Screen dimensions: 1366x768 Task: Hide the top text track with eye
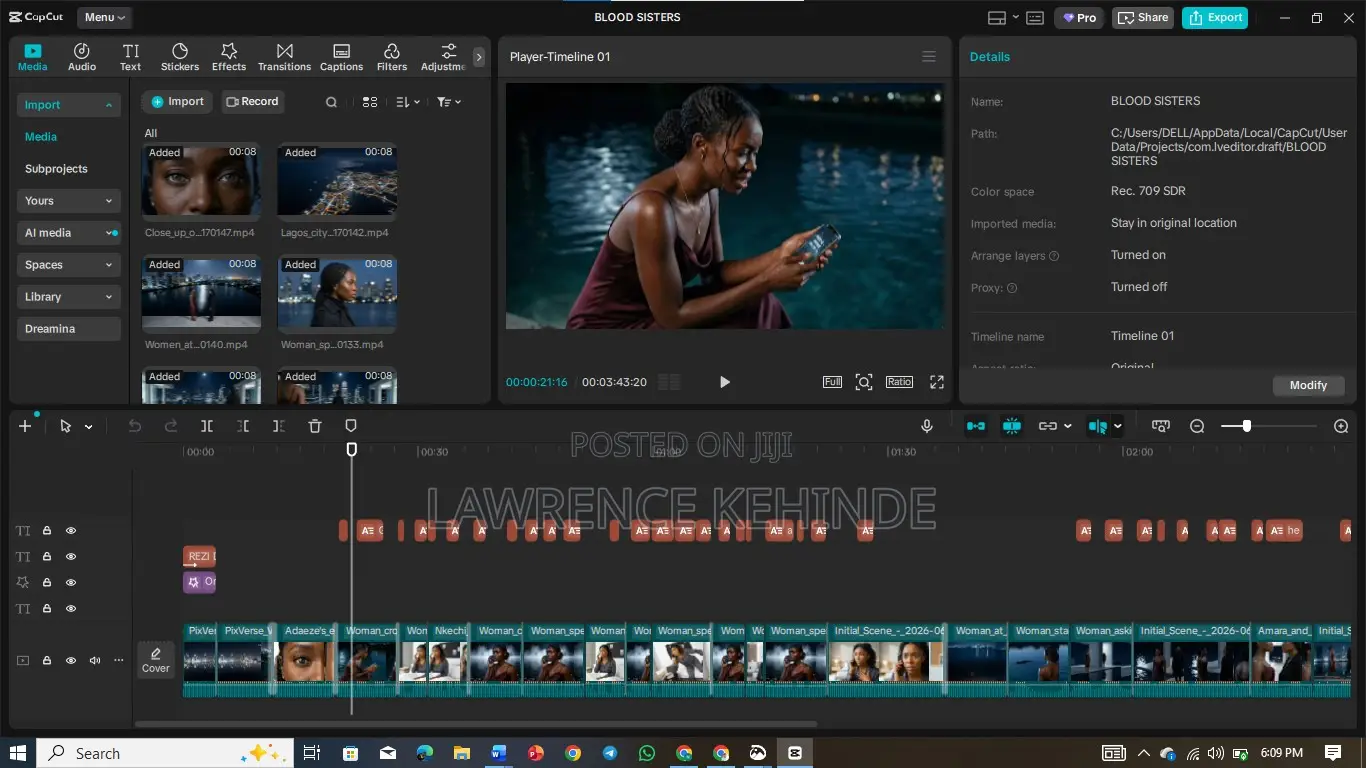pyautogui.click(x=71, y=531)
